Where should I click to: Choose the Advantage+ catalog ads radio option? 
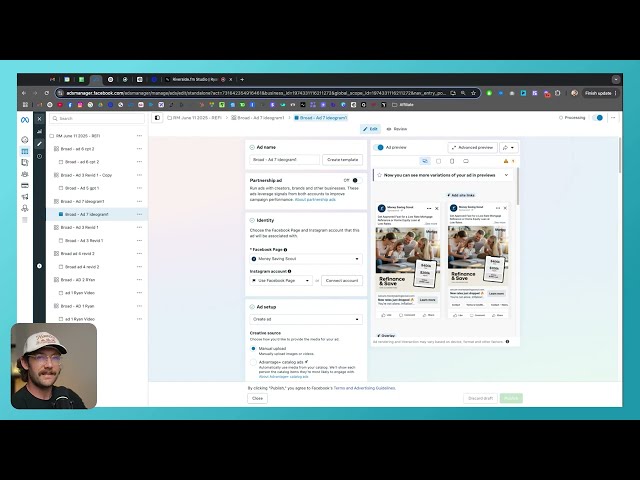[x=253, y=362]
